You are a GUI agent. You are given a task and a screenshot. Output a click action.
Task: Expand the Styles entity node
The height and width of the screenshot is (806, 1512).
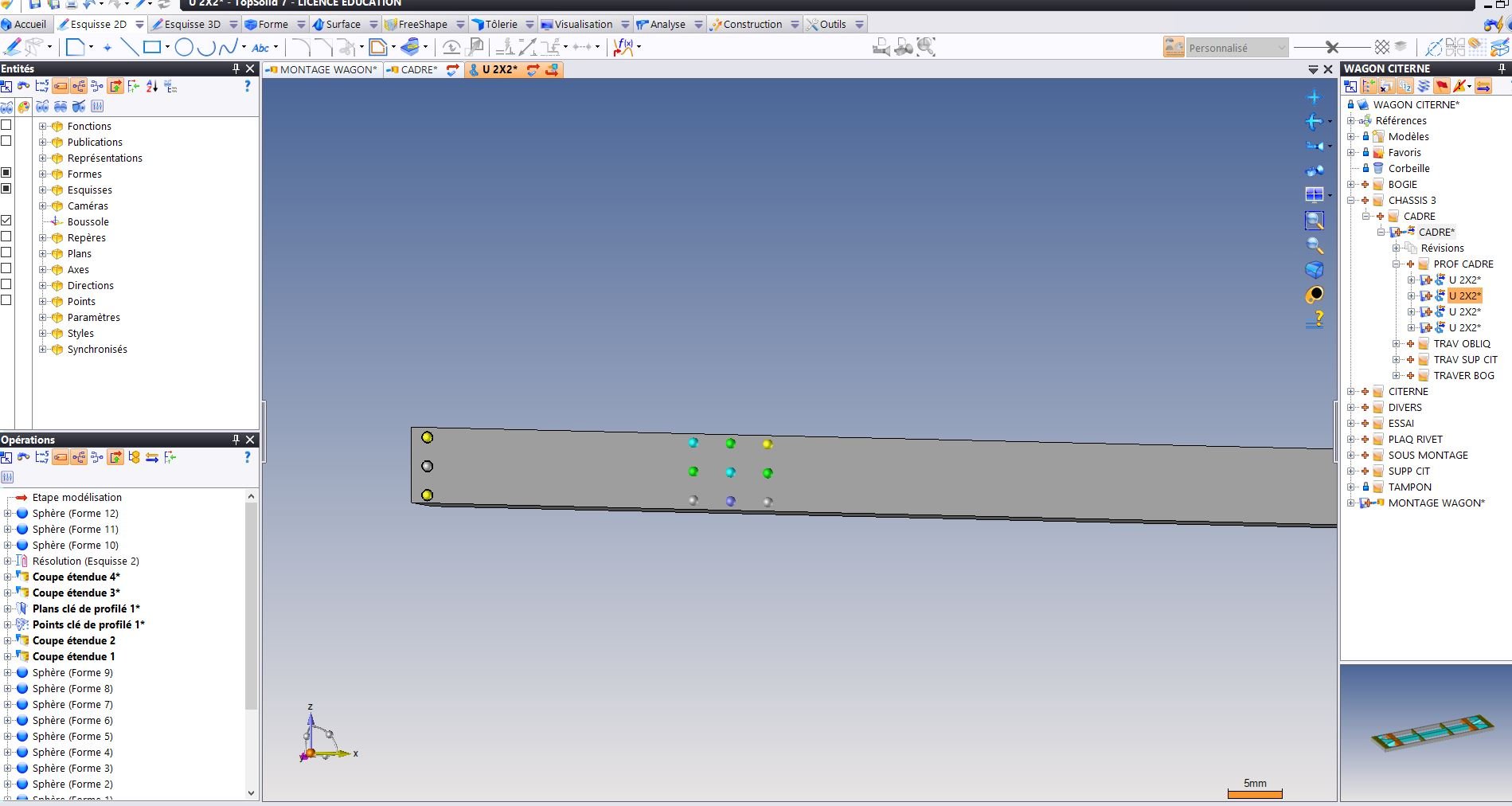coord(43,333)
